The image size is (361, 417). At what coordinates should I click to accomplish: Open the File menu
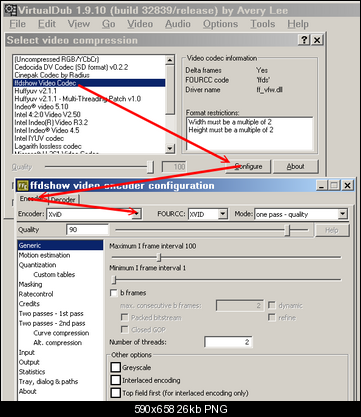pos(17,24)
